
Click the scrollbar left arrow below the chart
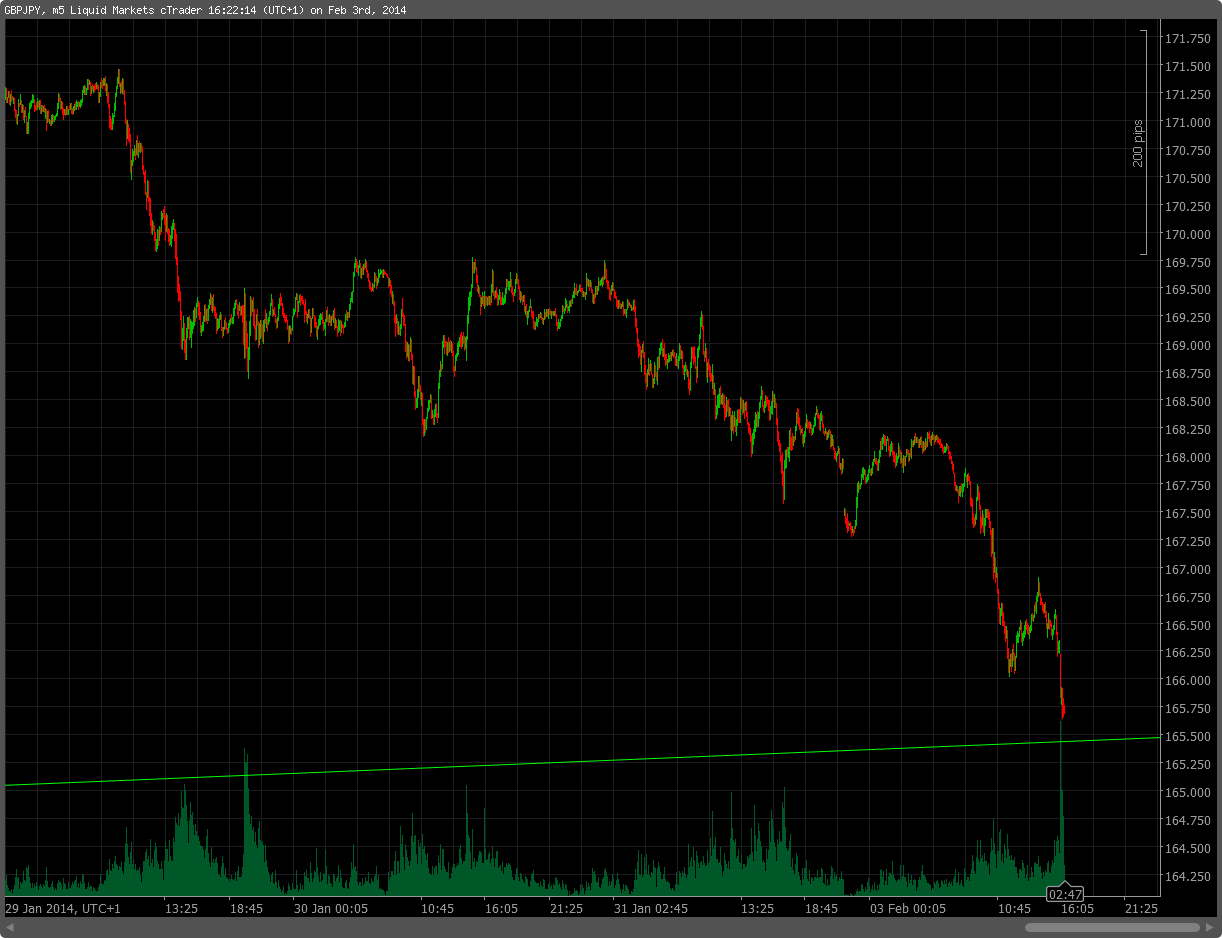click(x=9, y=927)
